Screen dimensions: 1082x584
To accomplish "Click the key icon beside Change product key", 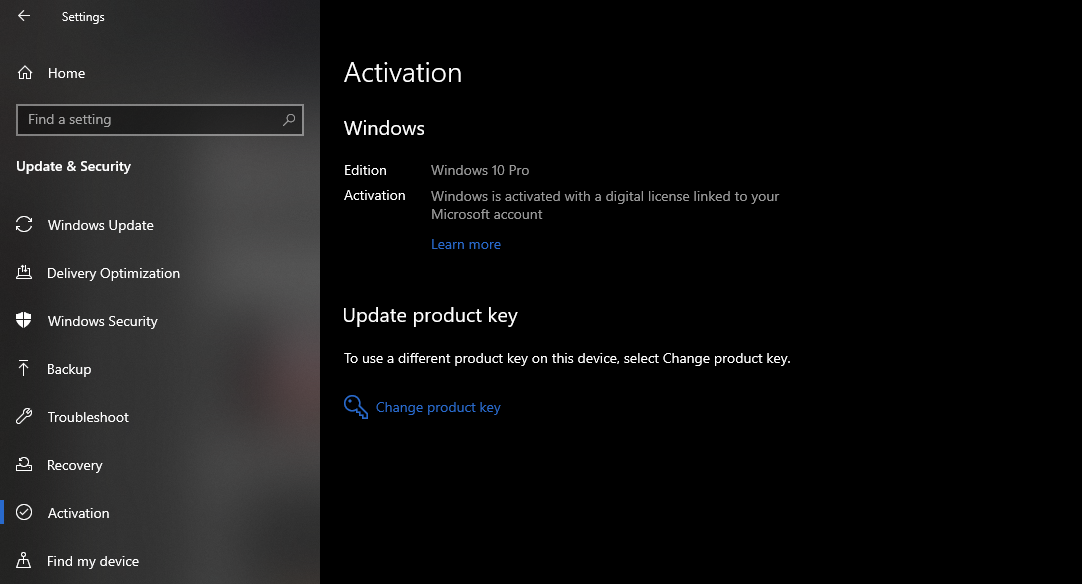I will tap(355, 406).
